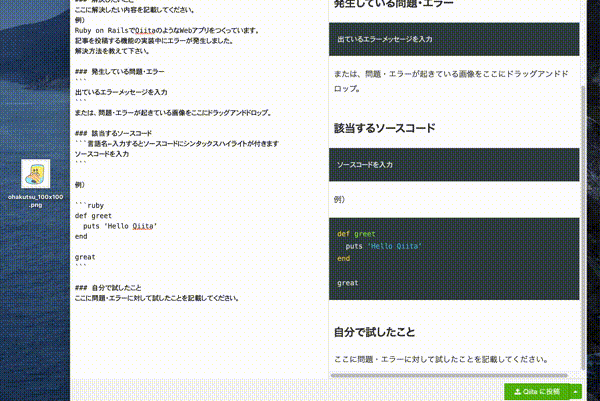Click the 'def greet' line in the editor
Viewport: 600px width, 401px height.
[93, 216]
